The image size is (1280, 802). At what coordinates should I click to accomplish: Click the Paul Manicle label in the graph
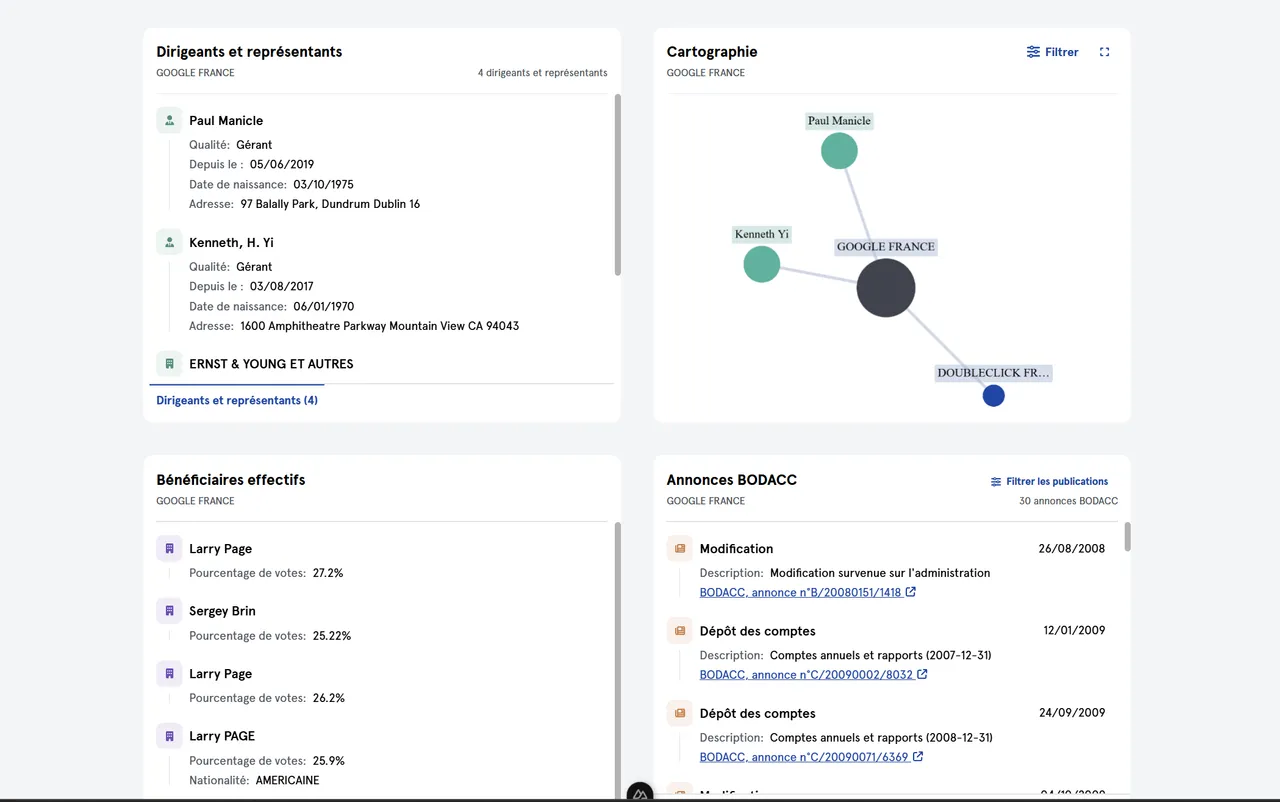point(839,121)
